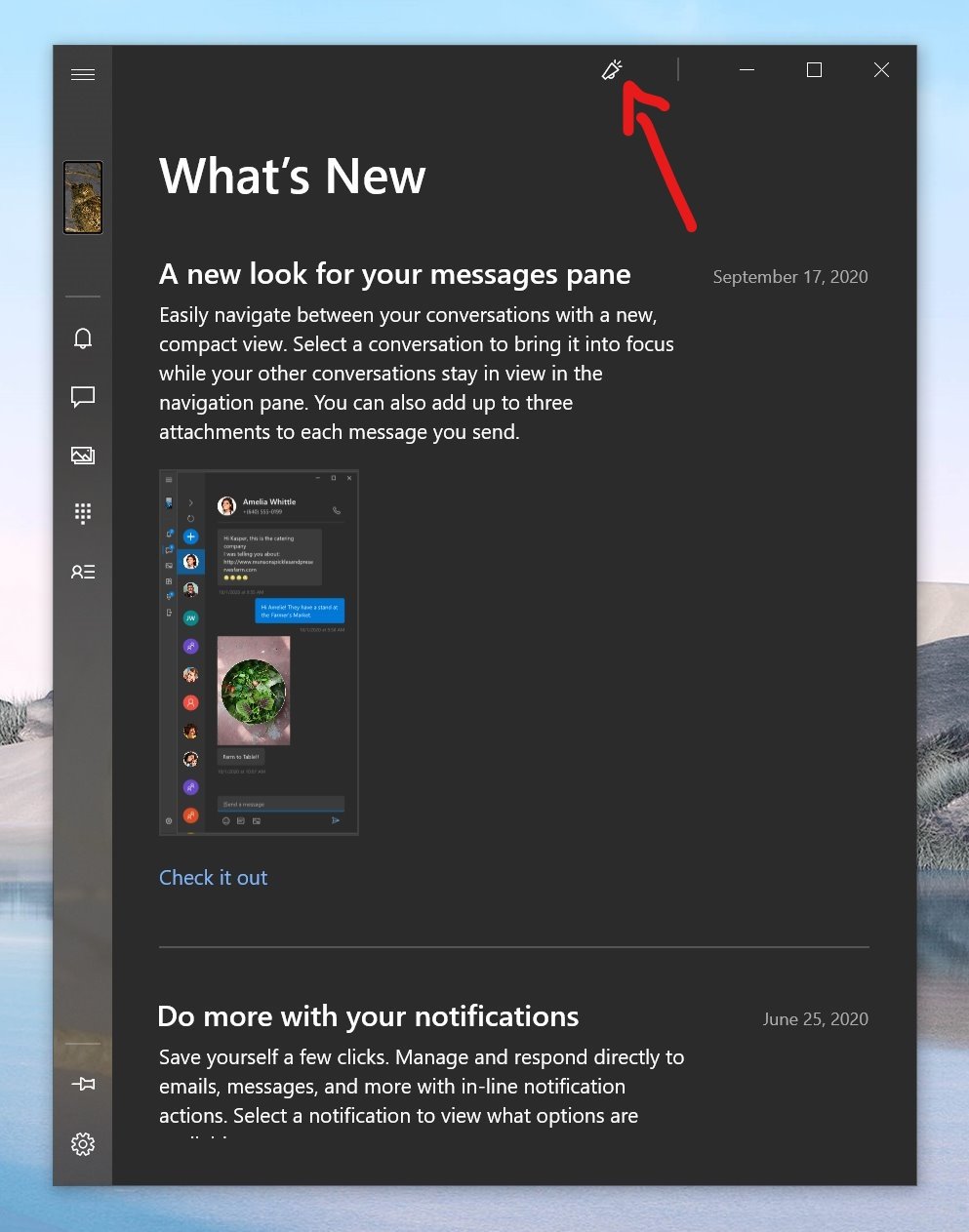Expand the hamburger navigation menu
The image size is (969, 1232).
[83, 74]
